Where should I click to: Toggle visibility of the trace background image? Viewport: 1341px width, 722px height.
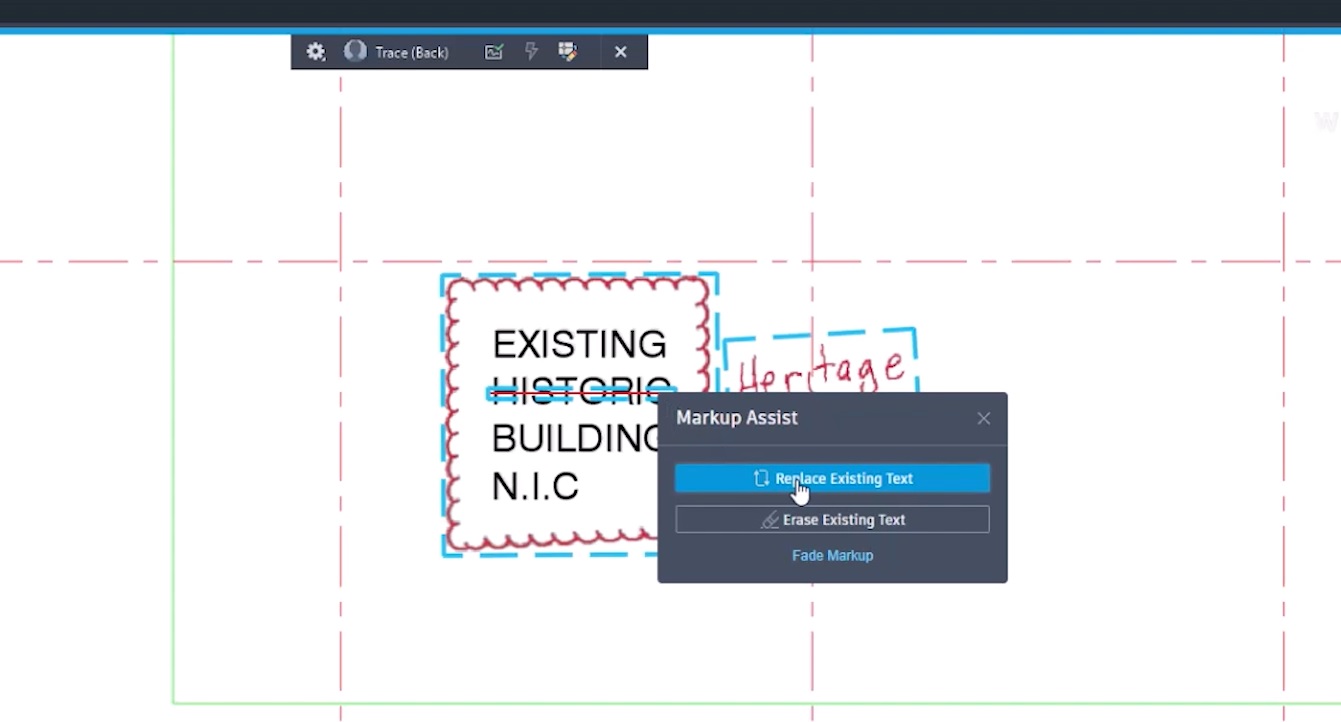(x=493, y=51)
